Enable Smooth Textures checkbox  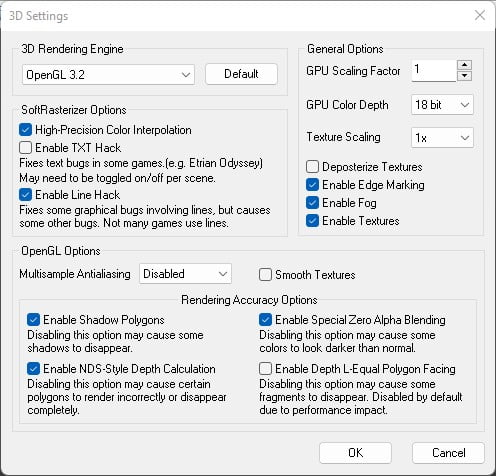[x=265, y=275]
